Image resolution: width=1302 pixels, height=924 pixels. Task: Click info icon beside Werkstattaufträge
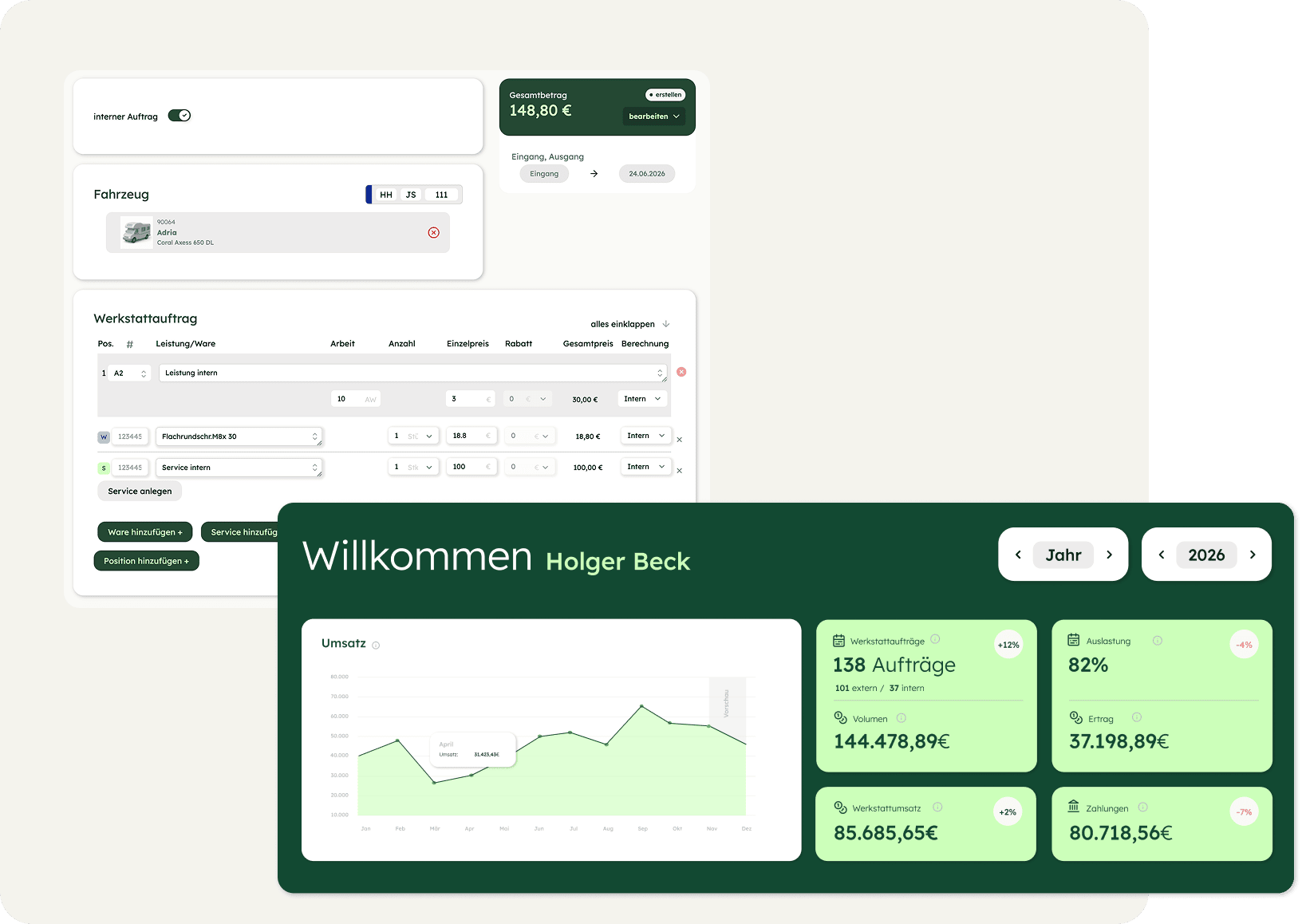pyautogui.click(x=935, y=639)
